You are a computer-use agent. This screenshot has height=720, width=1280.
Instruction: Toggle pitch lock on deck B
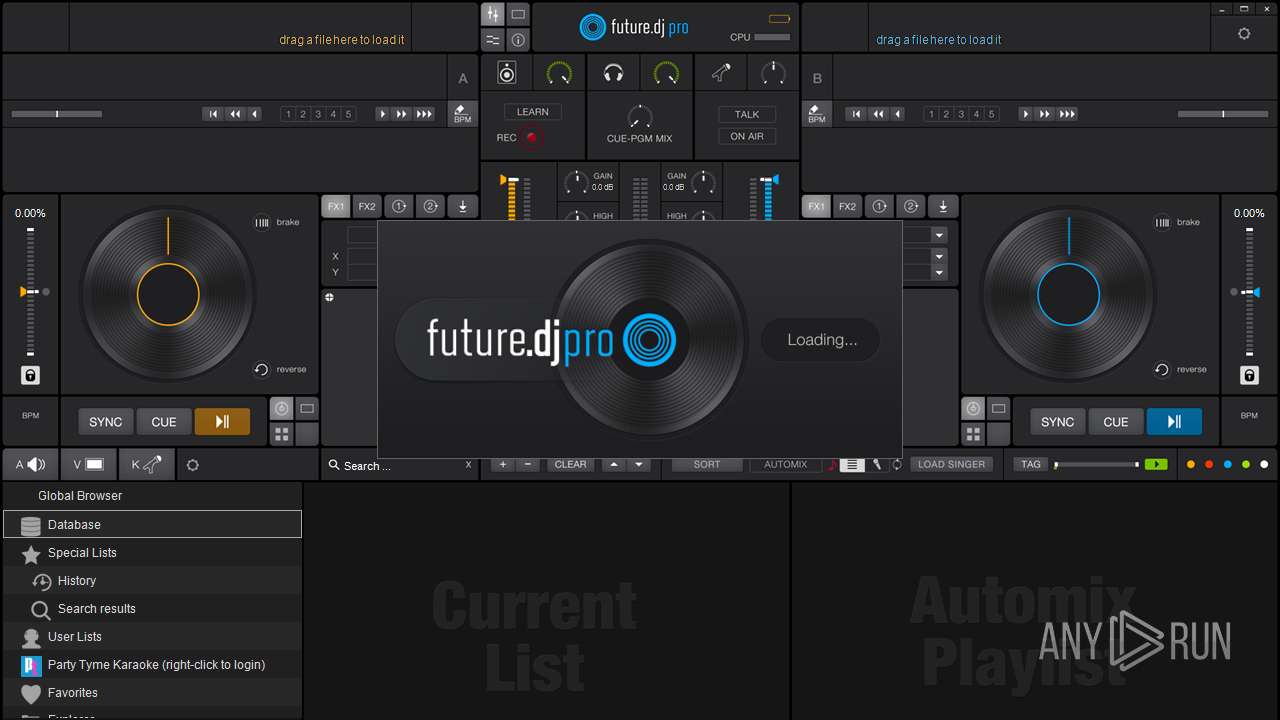pyautogui.click(x=1249, y=376)
